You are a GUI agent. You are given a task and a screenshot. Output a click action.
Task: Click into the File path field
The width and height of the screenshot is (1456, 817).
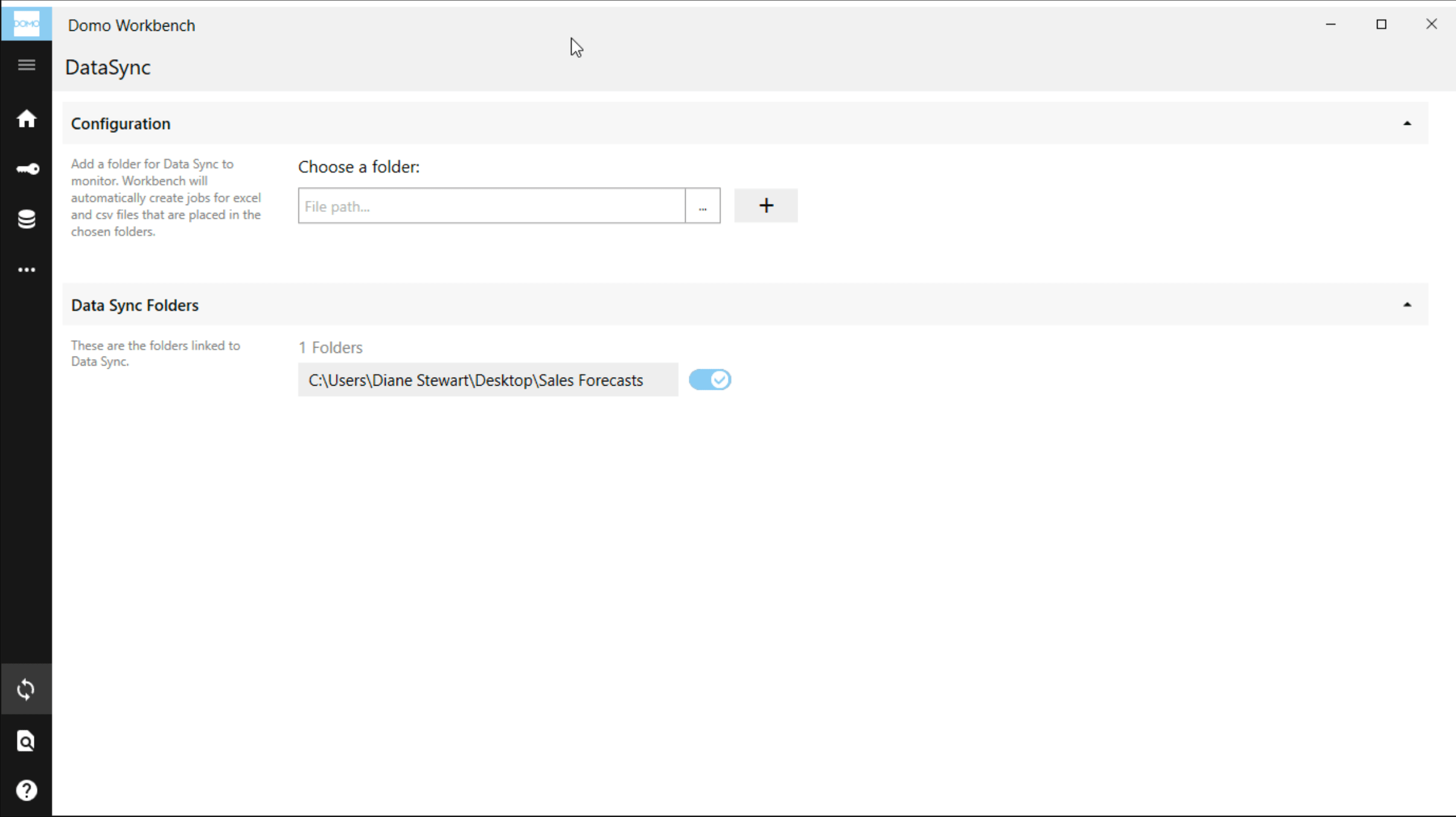pyautogui.click(x=491, y=206)
